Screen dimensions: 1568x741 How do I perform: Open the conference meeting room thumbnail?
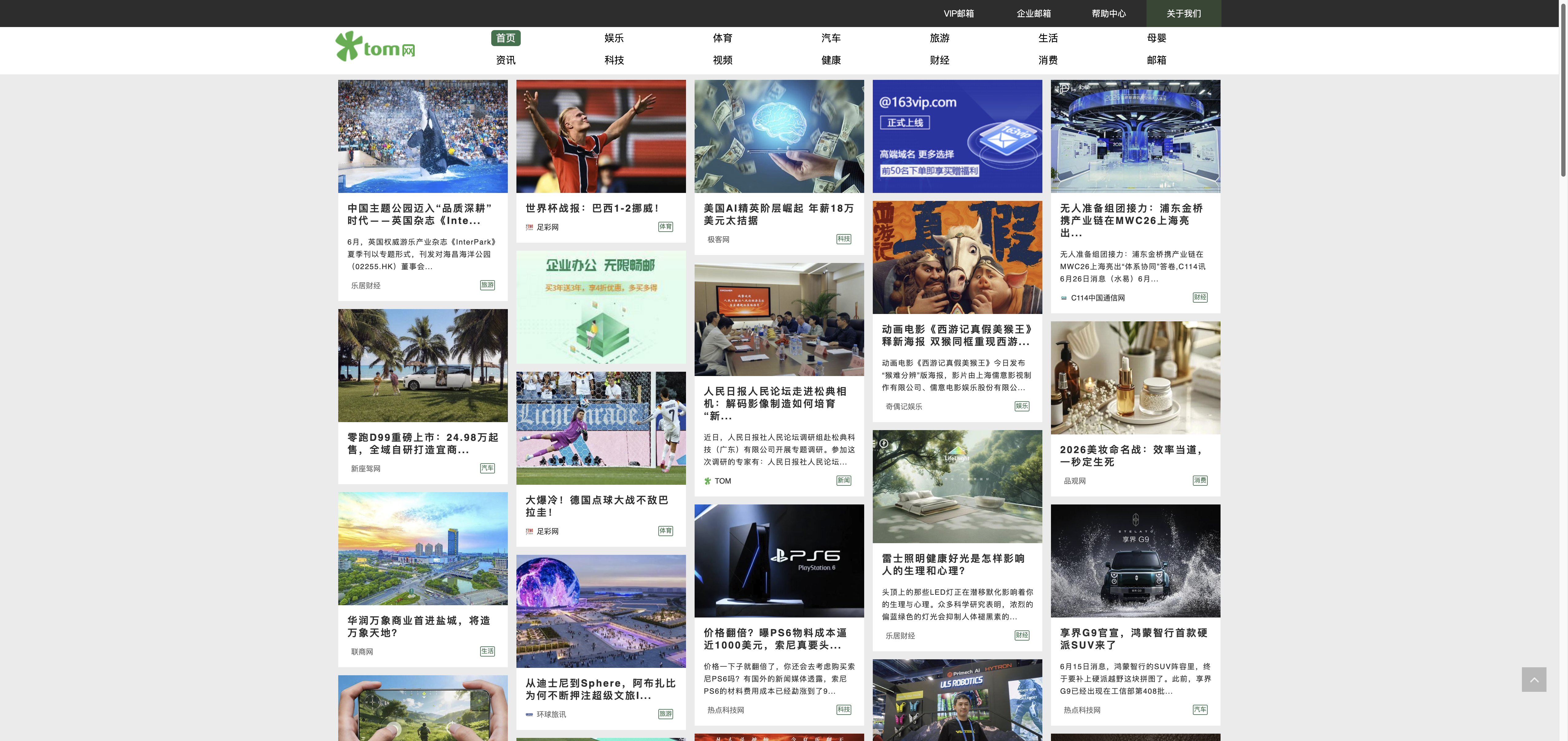pos(779,319)
